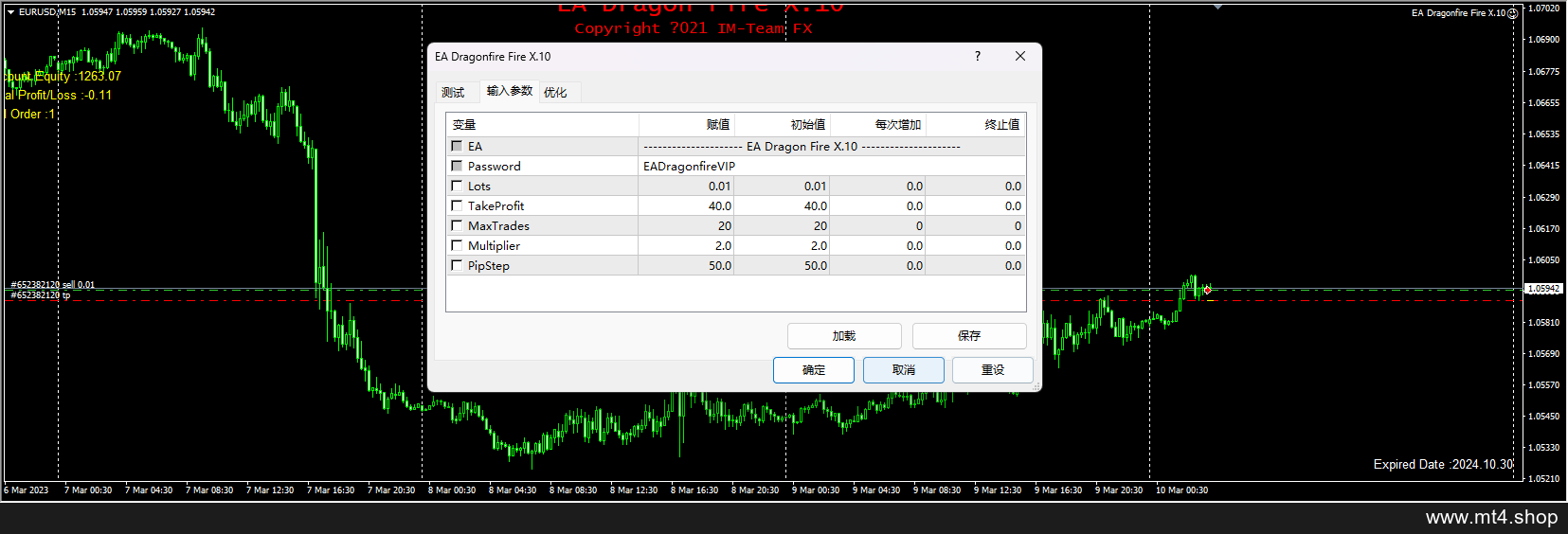Screen dimensions: 1568x534
Task: Switch to the 输入参数 tab
Action: point(510,91)
